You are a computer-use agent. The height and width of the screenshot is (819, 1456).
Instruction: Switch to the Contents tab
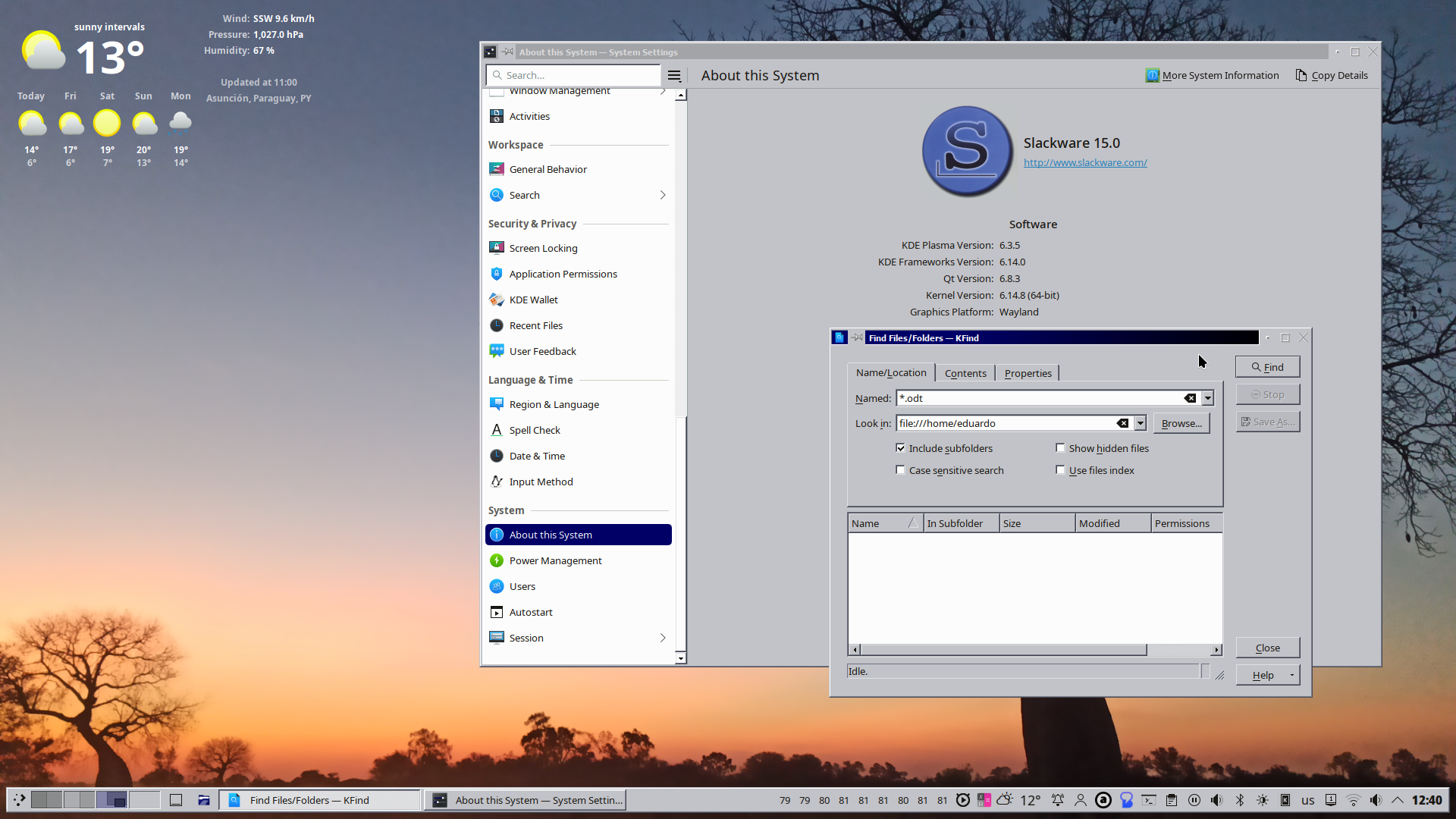point(965,373)
